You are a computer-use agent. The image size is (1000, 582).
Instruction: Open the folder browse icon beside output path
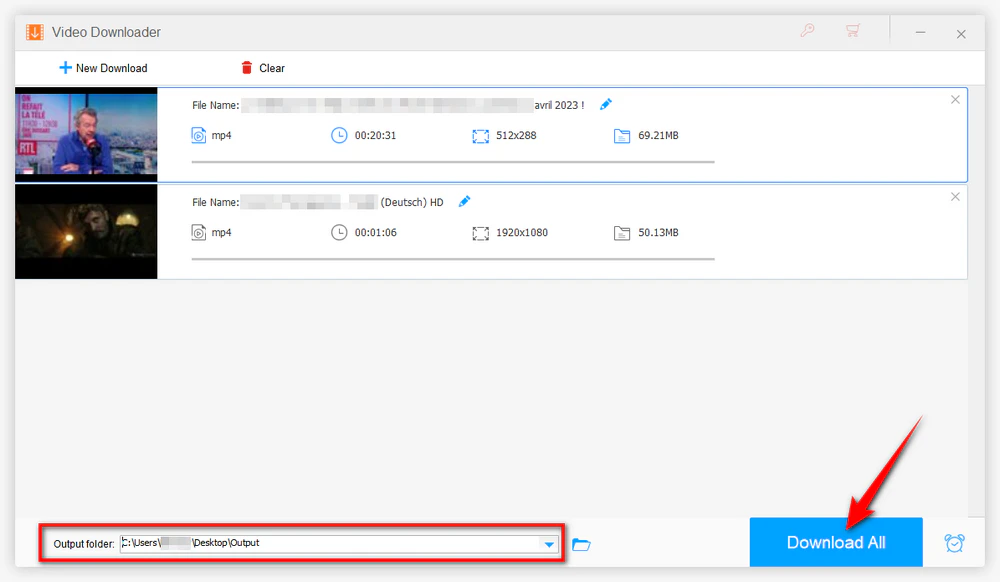point(583,543)
